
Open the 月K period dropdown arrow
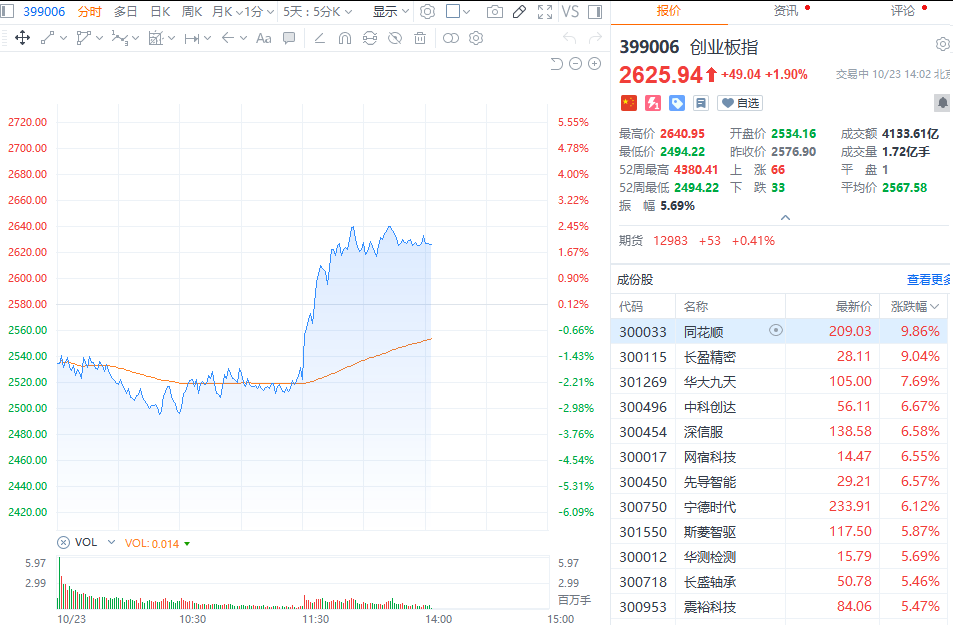pos(239,12)
